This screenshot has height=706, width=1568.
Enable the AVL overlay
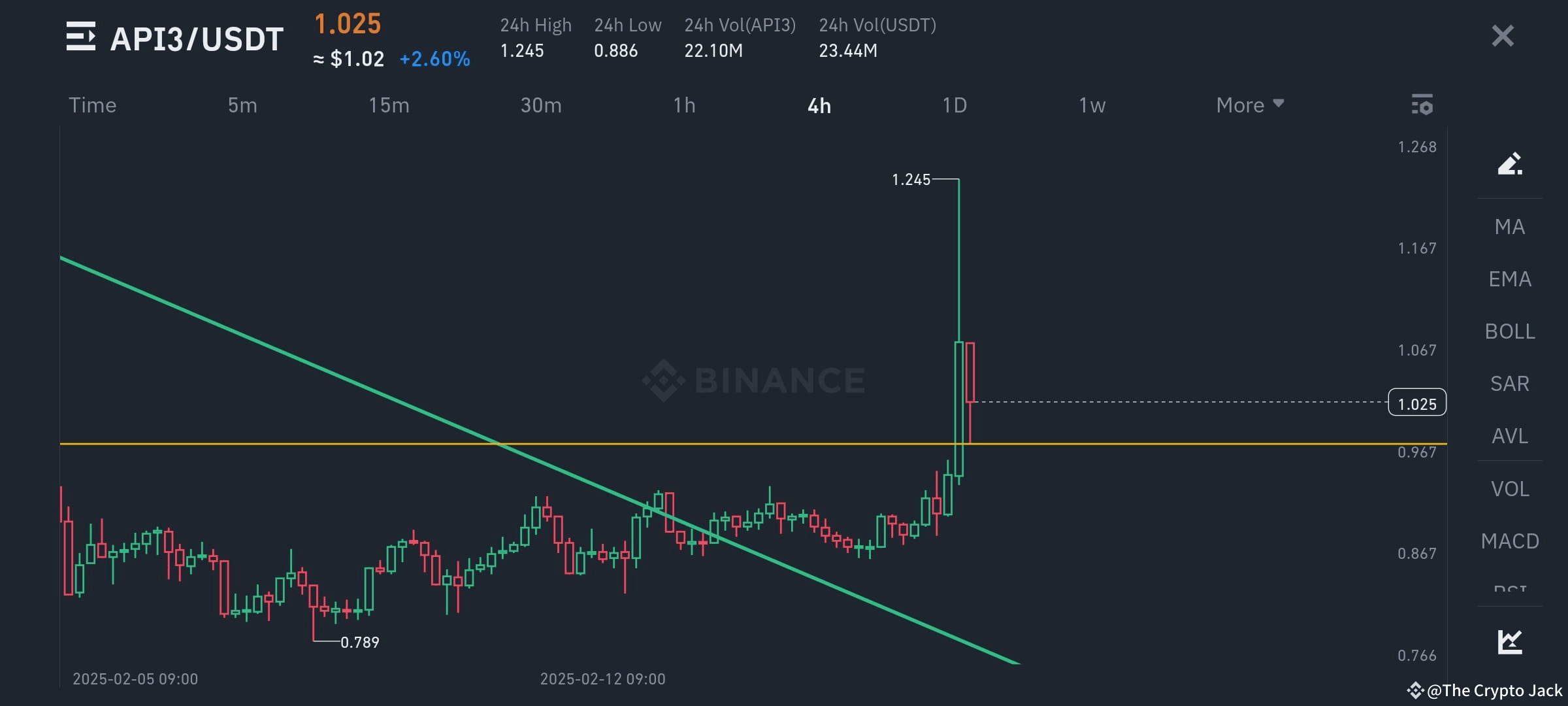point(1510,436)
